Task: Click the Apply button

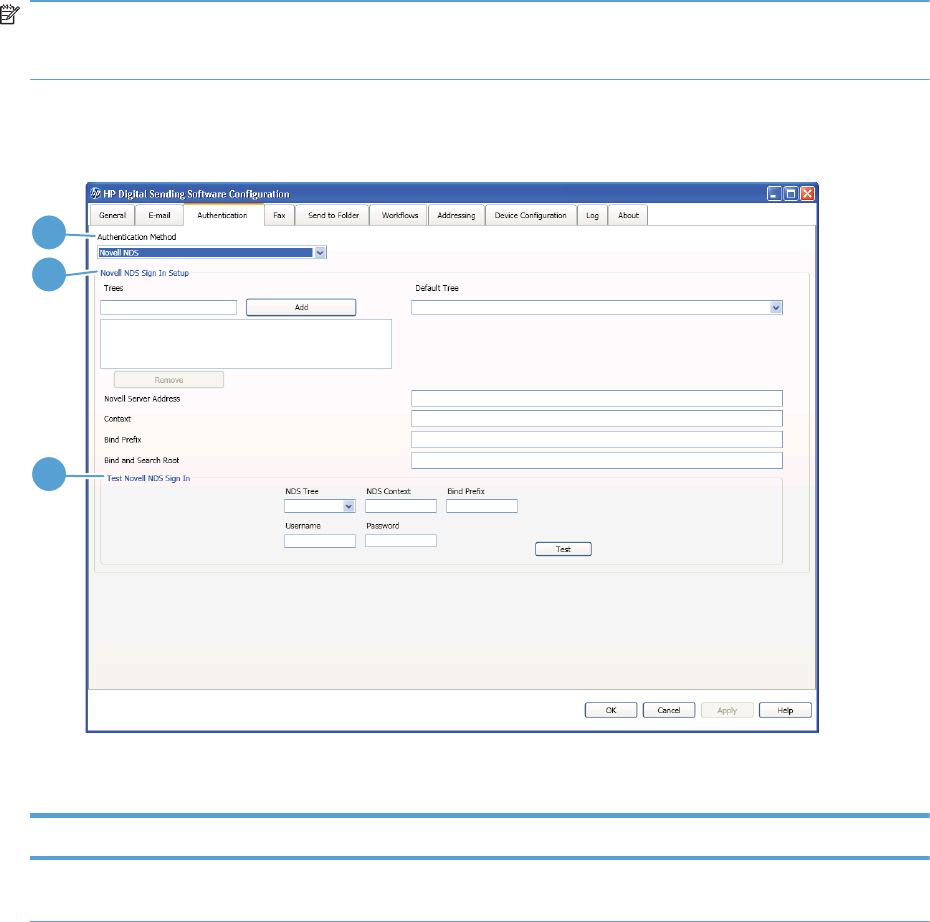Action: 727,710
